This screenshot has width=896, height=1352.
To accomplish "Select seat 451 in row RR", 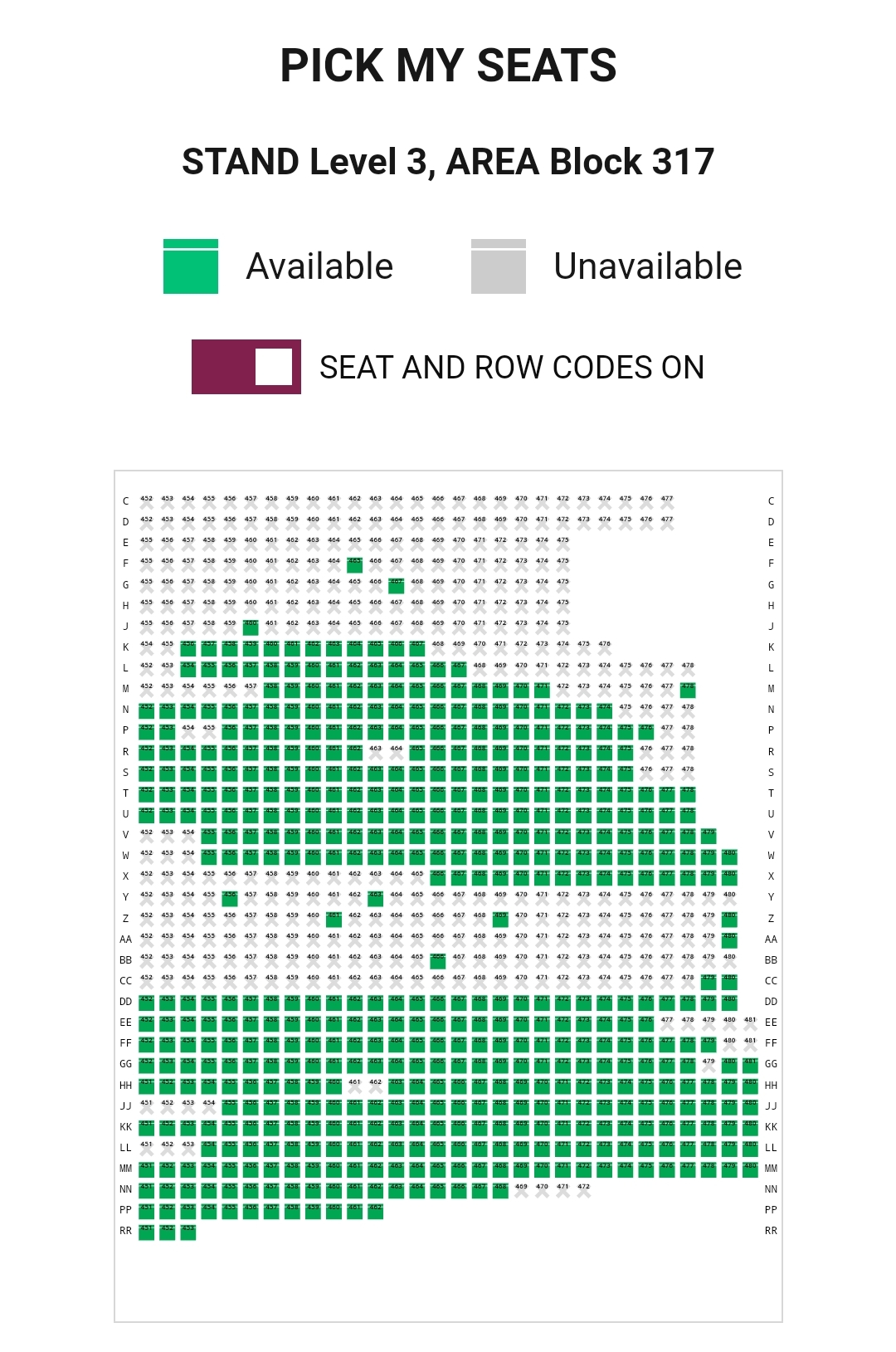I will [147, 1232].
